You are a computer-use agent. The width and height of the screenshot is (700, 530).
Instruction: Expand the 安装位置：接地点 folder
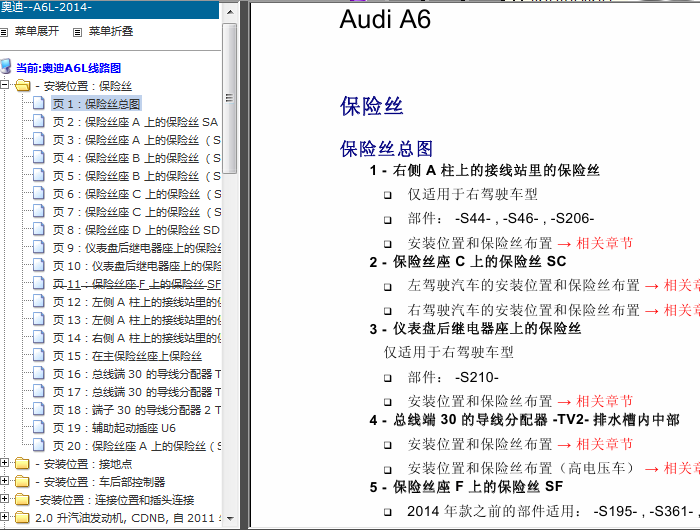click(x=4, y=463)
